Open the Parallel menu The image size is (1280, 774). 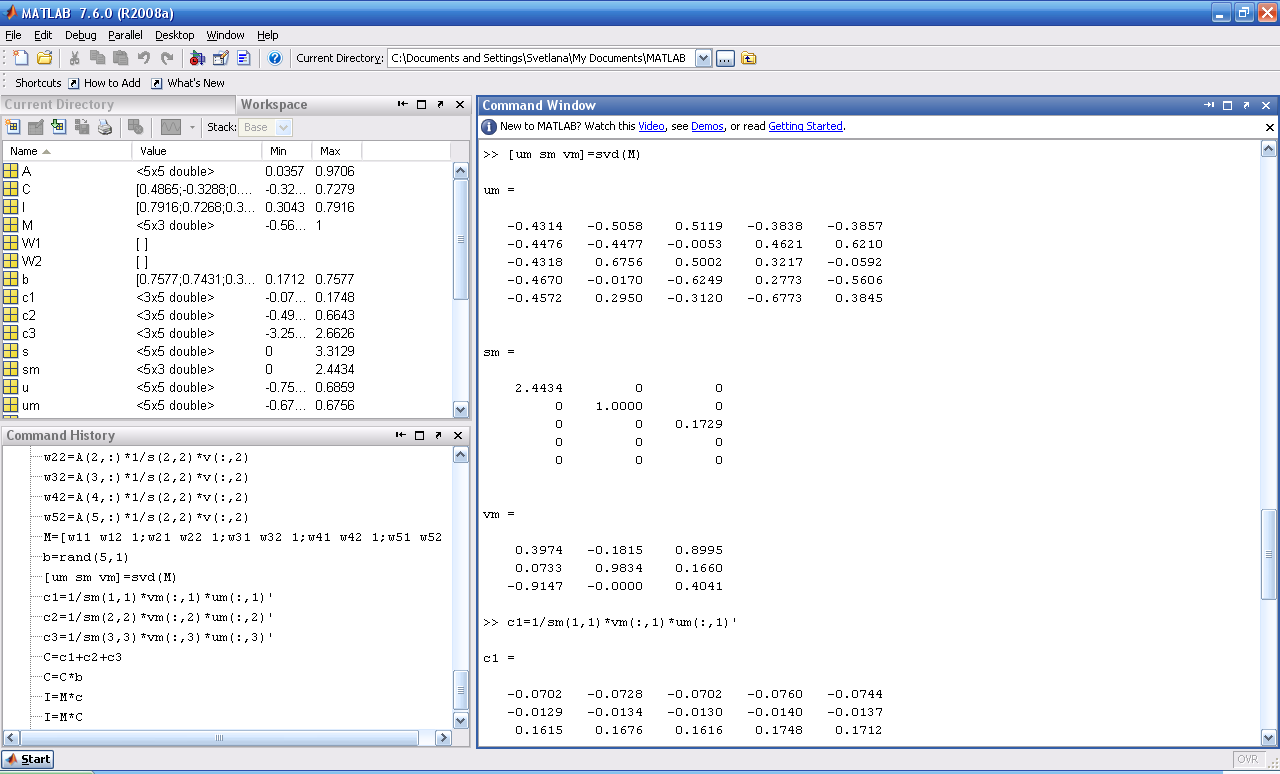(126, 35)
